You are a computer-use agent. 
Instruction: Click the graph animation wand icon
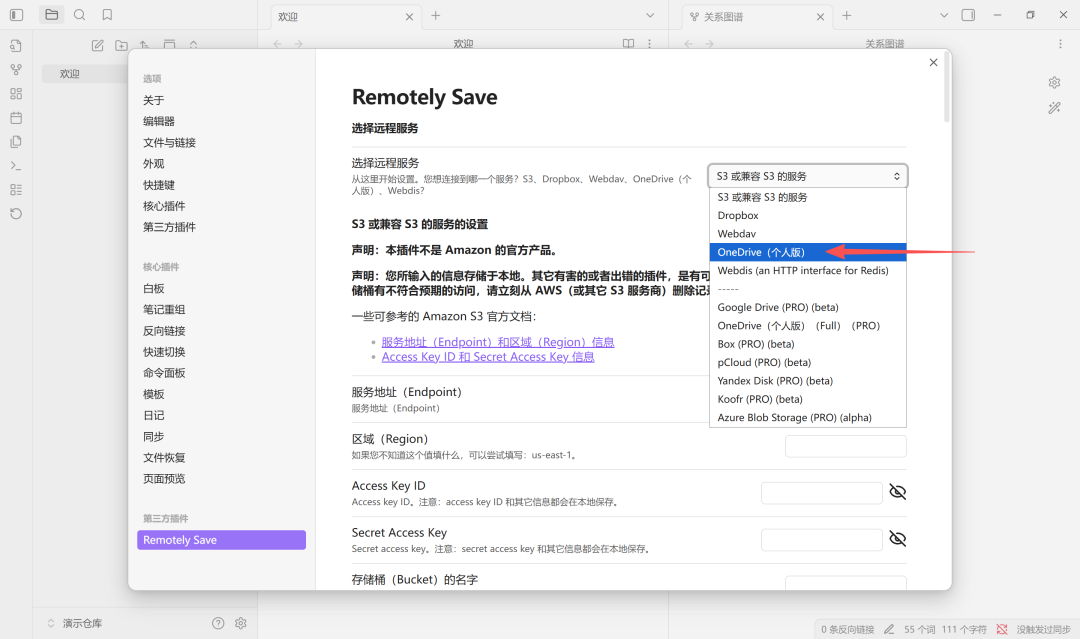[x=1055, y=108]
